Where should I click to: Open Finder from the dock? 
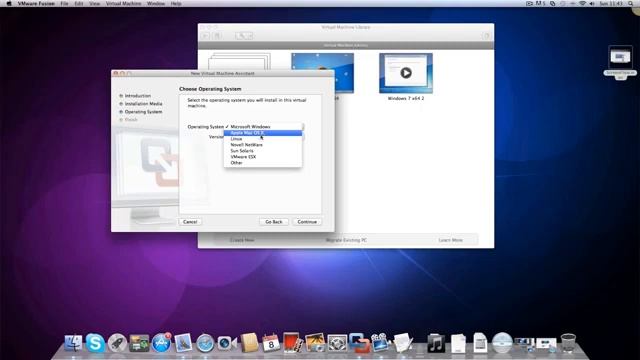[x=73, y=343]
